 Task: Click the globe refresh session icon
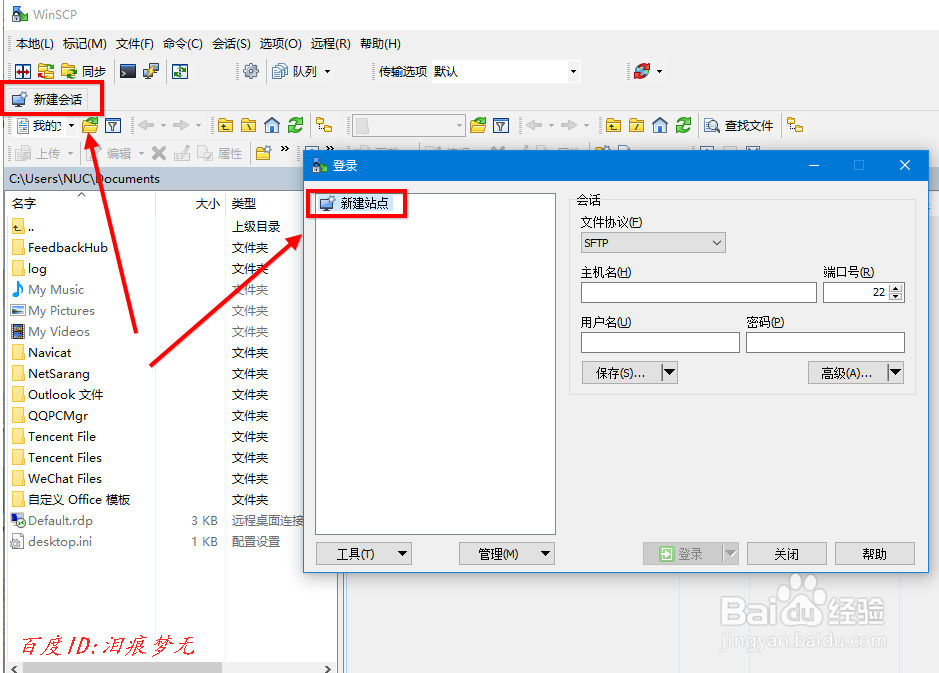pos(642,72)
